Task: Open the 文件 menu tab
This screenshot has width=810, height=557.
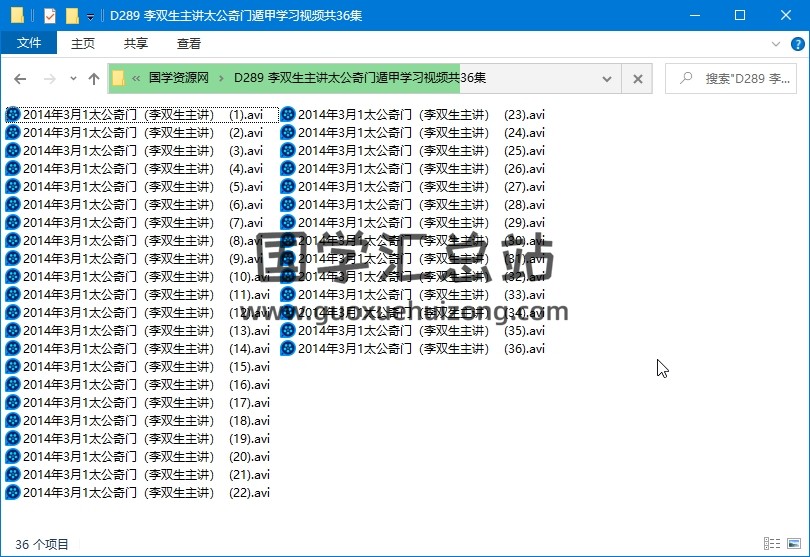Action: pyautogui.click(x=29, y=43)
